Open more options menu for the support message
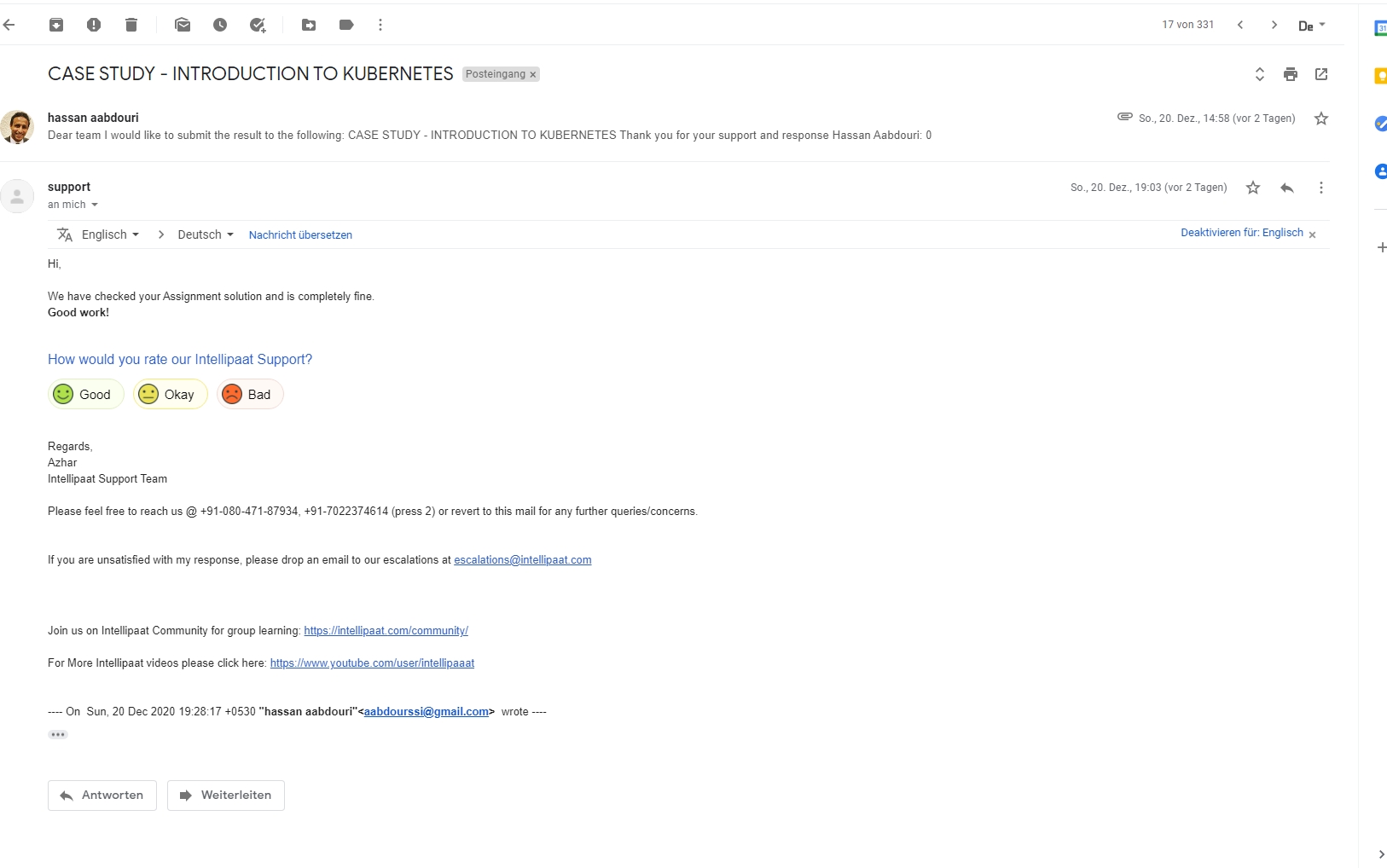This screenshot has width=1387, height=868. [x=1321, y=188]
